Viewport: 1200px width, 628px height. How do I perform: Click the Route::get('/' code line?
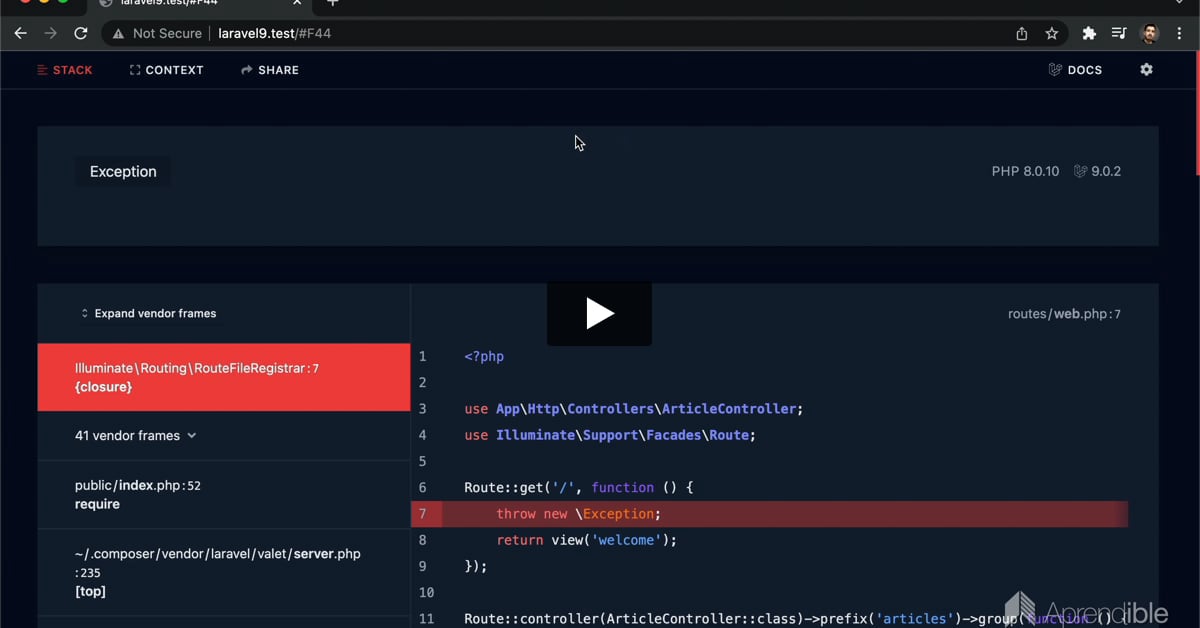[x=579, y=488]
